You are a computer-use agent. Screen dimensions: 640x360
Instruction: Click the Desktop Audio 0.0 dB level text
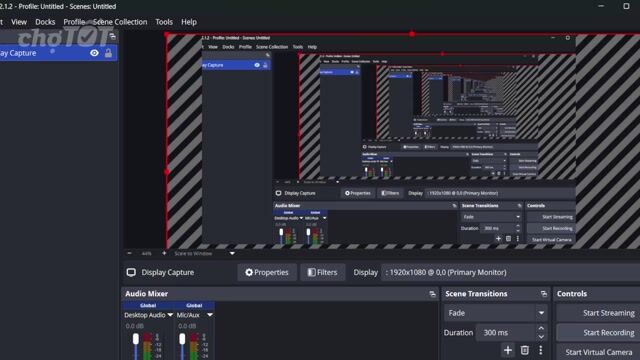pyautogui.click(x=134, y=326)
